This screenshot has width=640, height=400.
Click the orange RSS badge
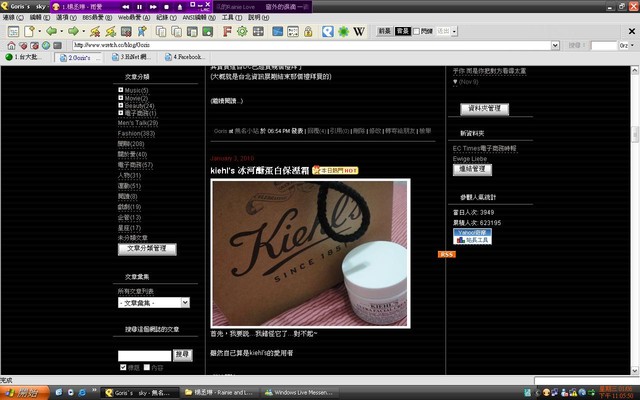click(x=447, y=254)
